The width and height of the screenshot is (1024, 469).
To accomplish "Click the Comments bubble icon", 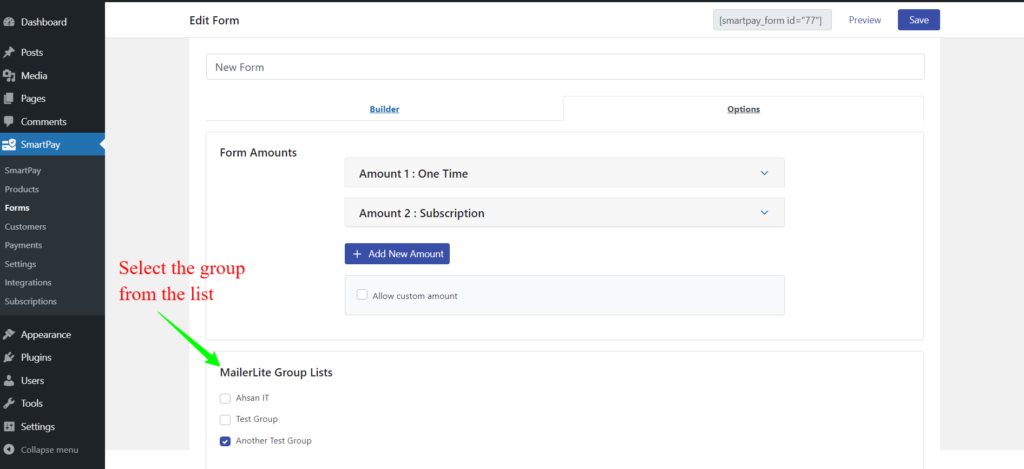I will [x=9, y=121].
